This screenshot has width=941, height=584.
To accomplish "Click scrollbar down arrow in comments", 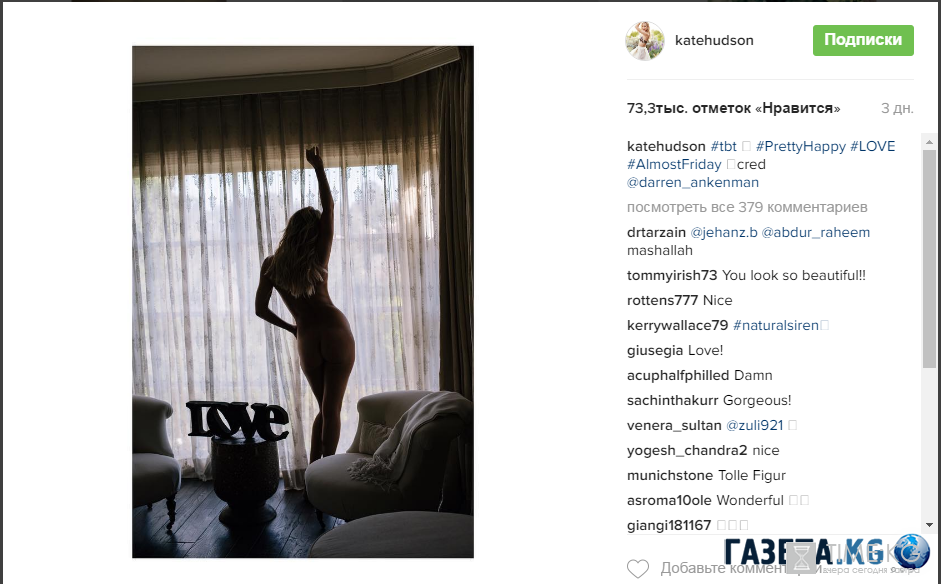I will pyautogui.click(x=930, y=524).
